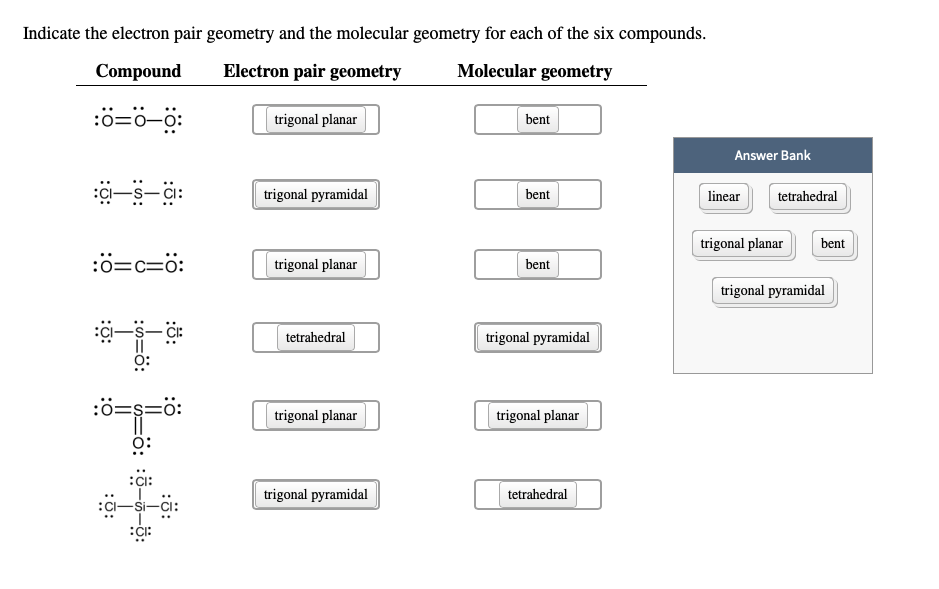Viewport: 939px width, 589px height.
Task: Click SiCl4's trigonal pyramidal electron pair answer
Action: pyautogui.click(x=315, y=494)
